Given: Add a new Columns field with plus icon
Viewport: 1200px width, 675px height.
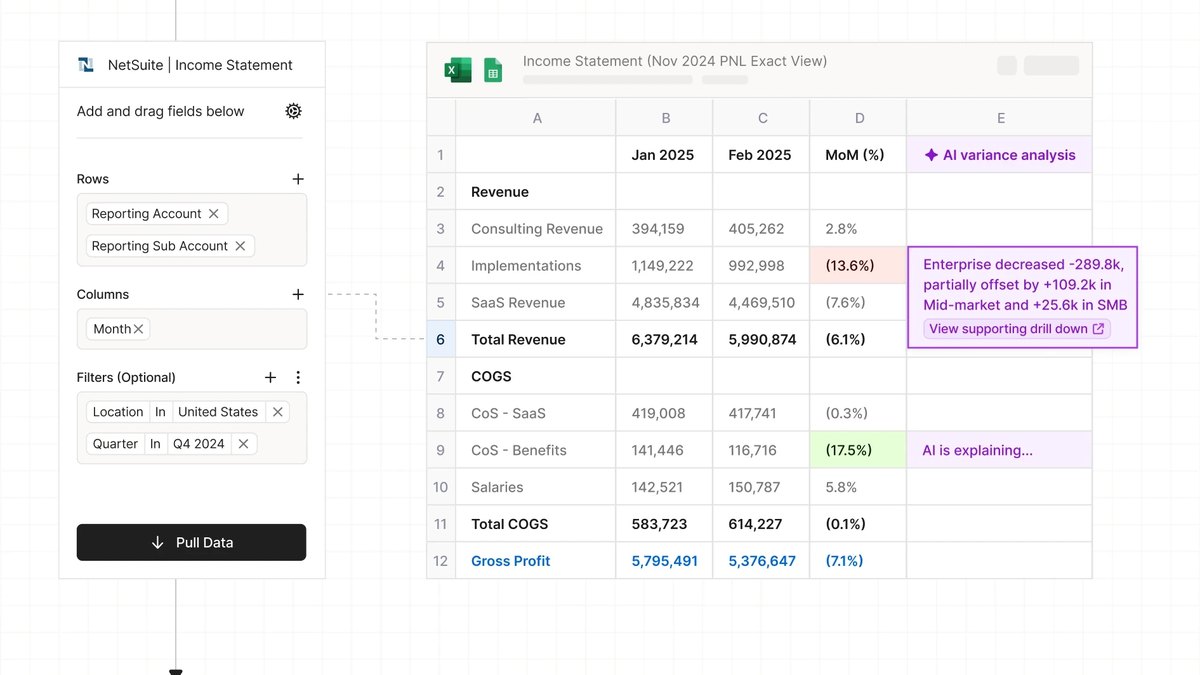Looking at the screenshot, I should [298, 294].
